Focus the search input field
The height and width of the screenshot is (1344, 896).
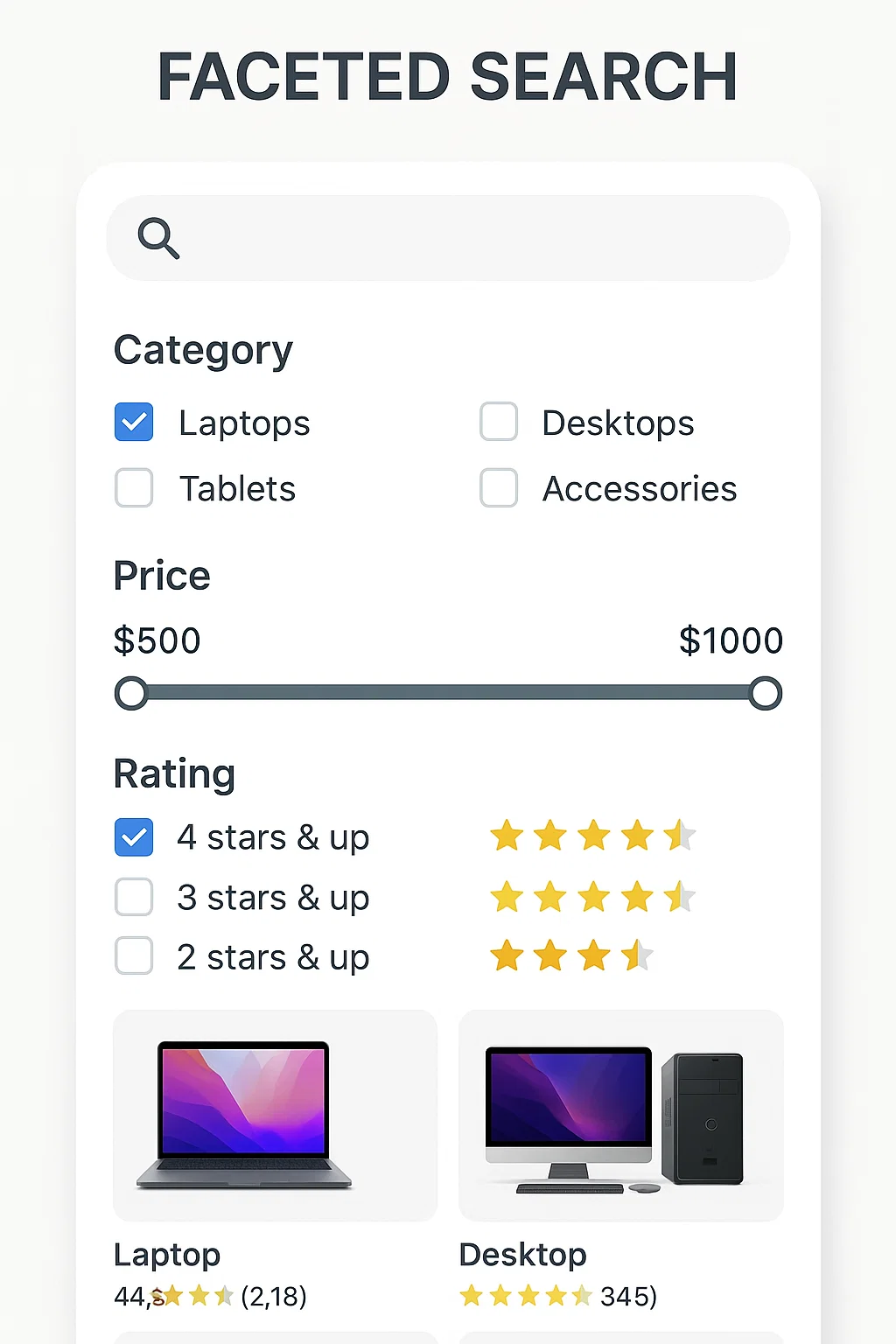tap(448, 238)
